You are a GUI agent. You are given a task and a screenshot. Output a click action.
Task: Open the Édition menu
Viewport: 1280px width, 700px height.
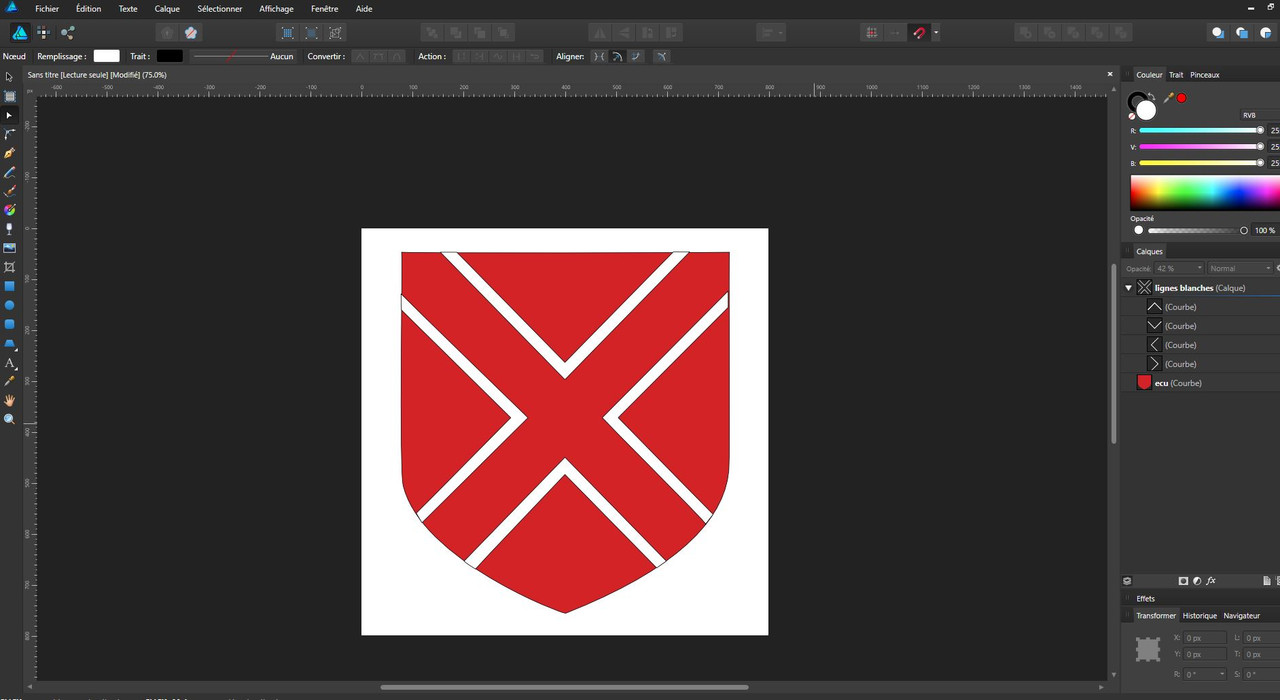[x=88, y=9]
